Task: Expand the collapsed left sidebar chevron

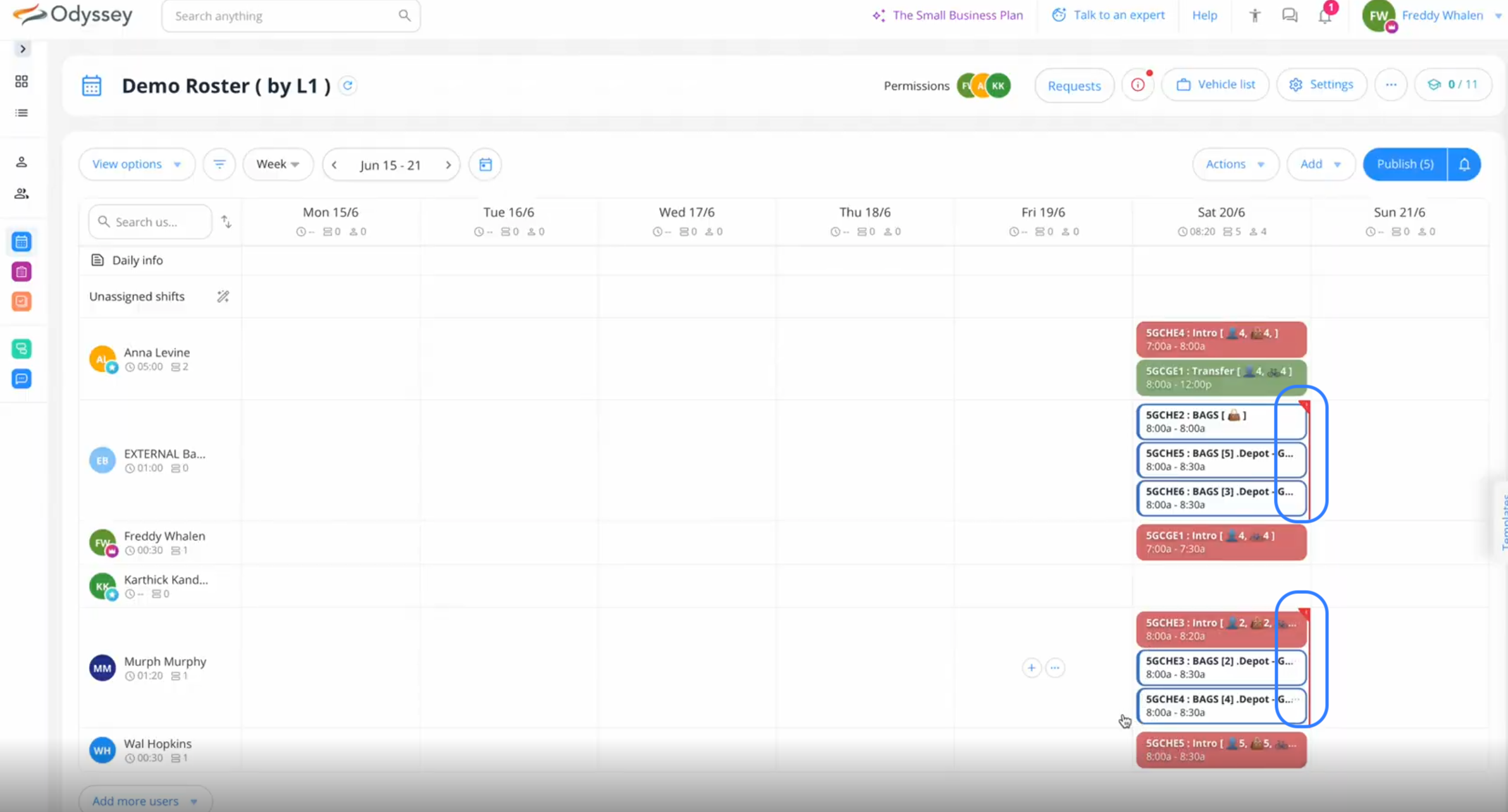Action: [23, 49]
